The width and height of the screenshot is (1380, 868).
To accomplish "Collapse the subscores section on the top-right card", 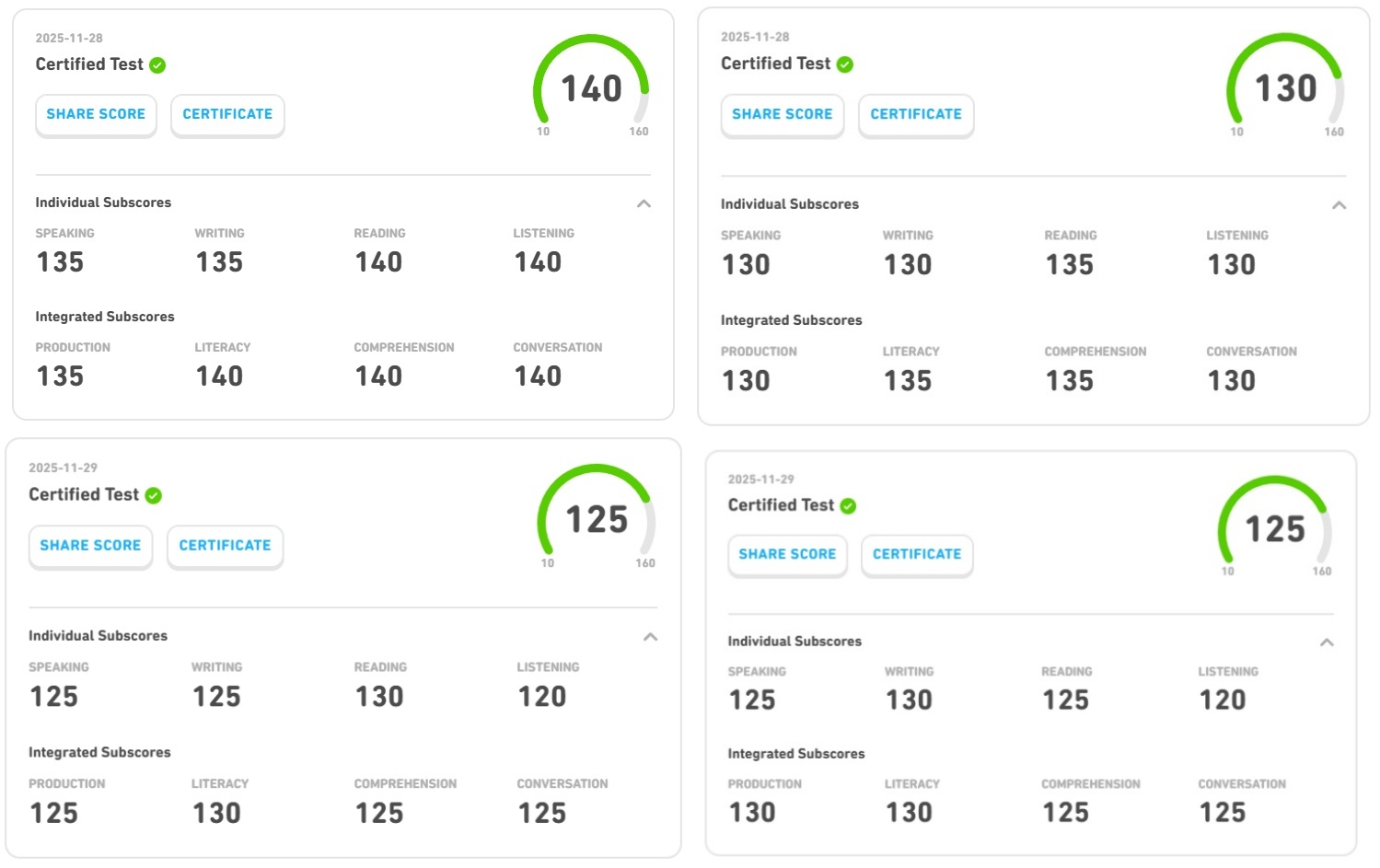I will (x=1339, y=204).
